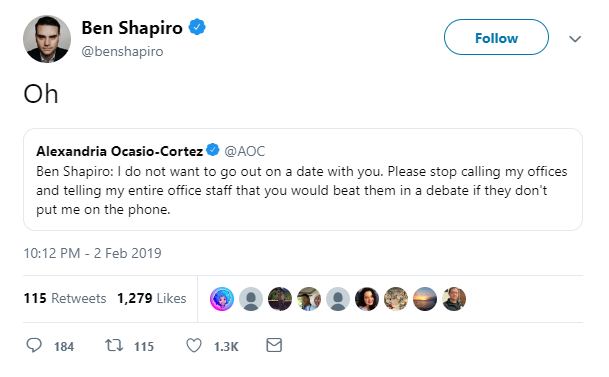
Task: Click the reply speech bubble icon
Action: point(34,345)
